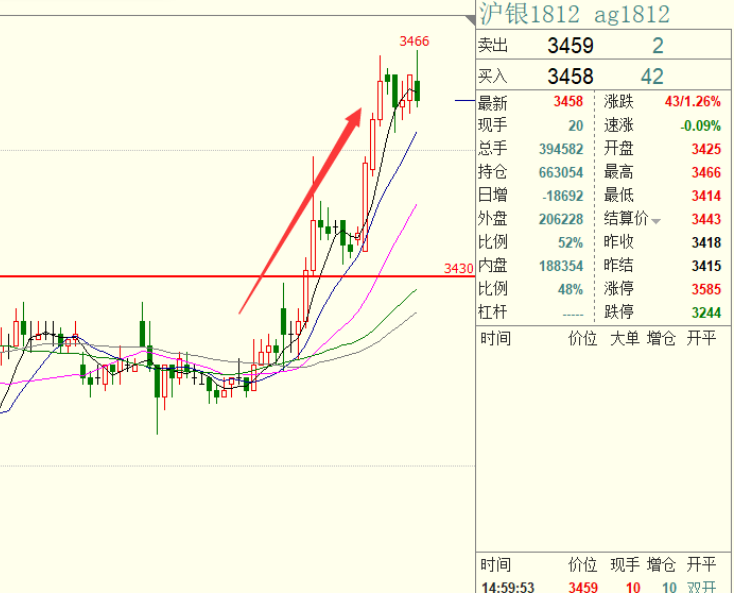Click the sell volume 2

(x=658, y=45)
